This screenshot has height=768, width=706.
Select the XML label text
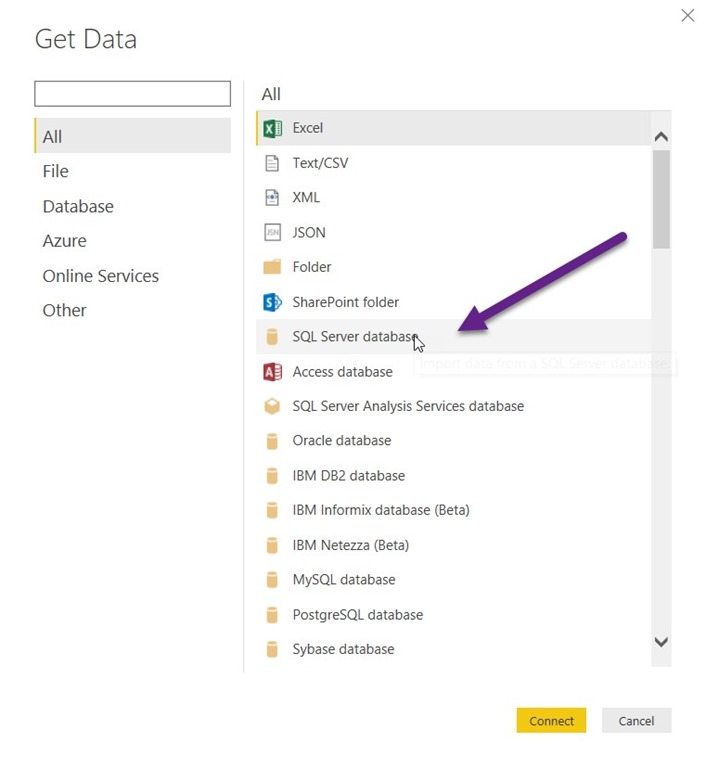(x=306, y=198)
